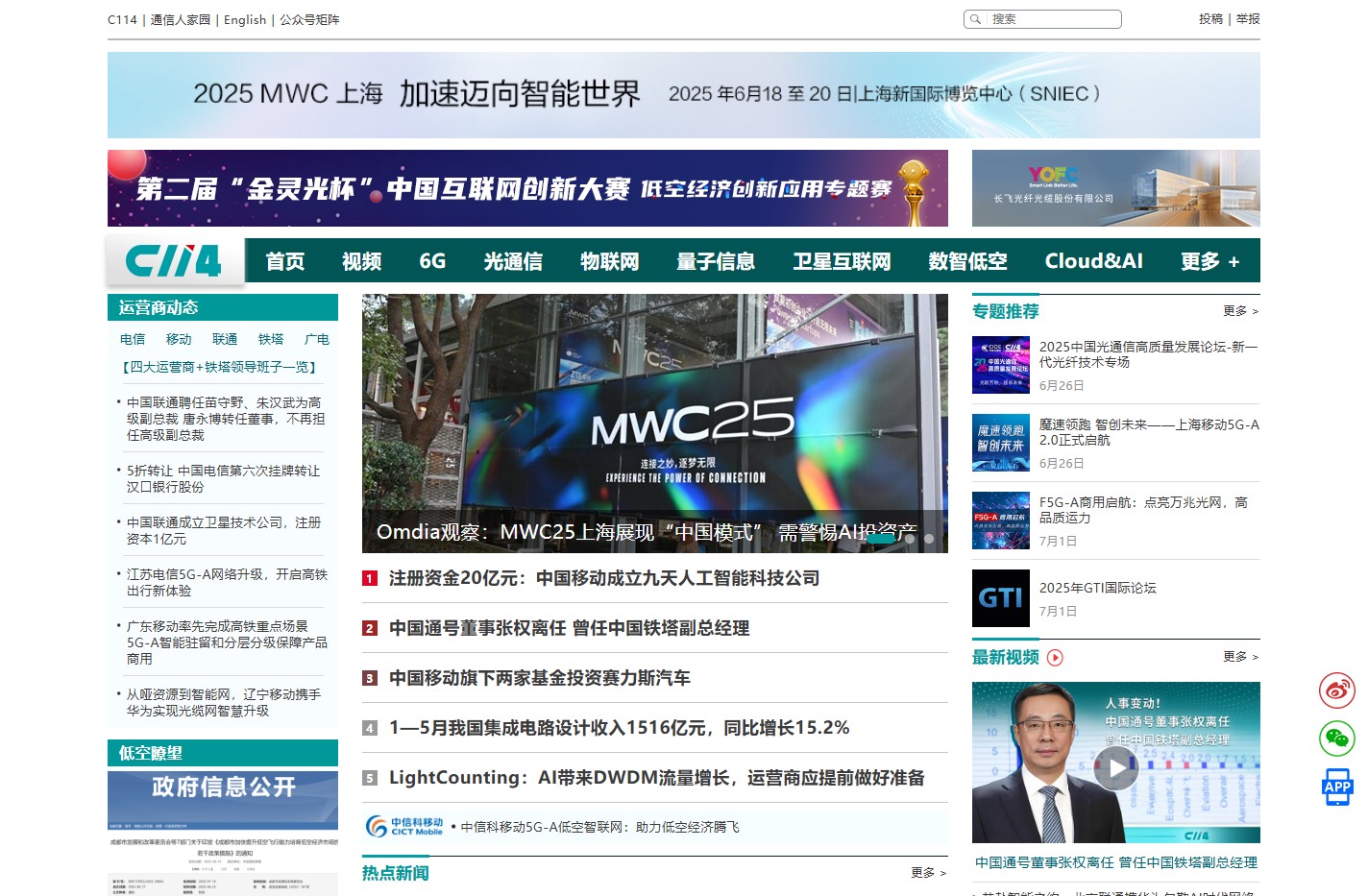Switch to English version link
The image size is (1368, 896).
point(245,19)
